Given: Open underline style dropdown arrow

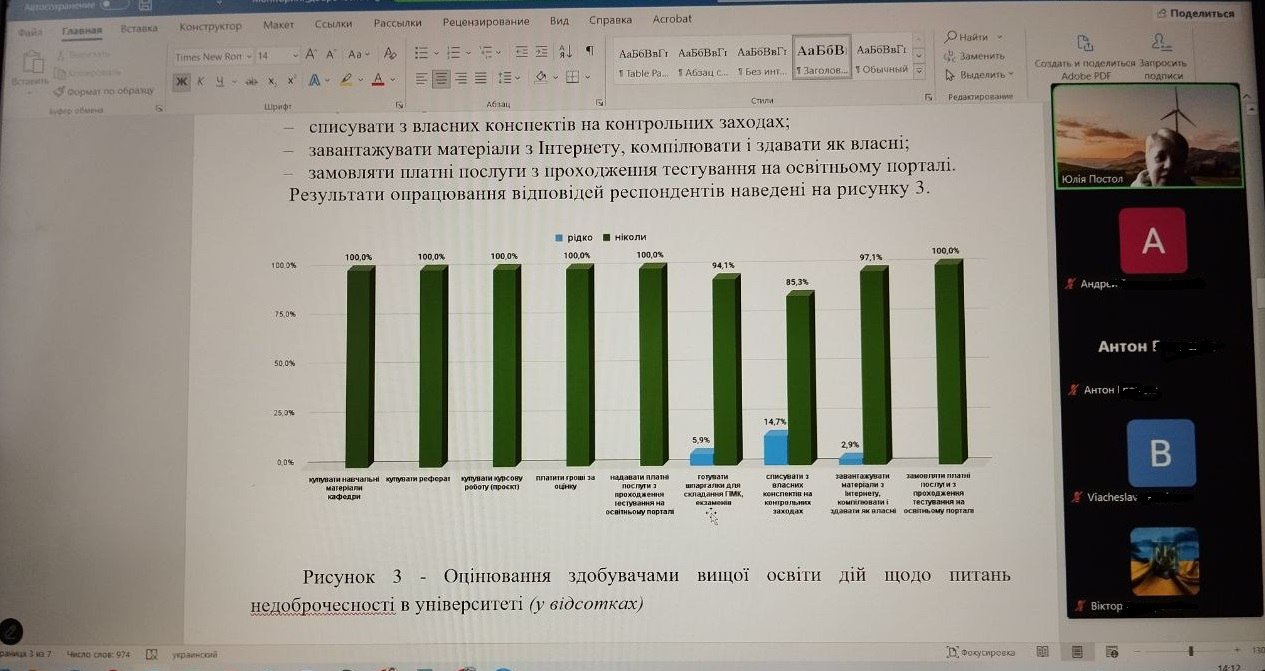Looking at the screenshot, I should pos(234,81).
